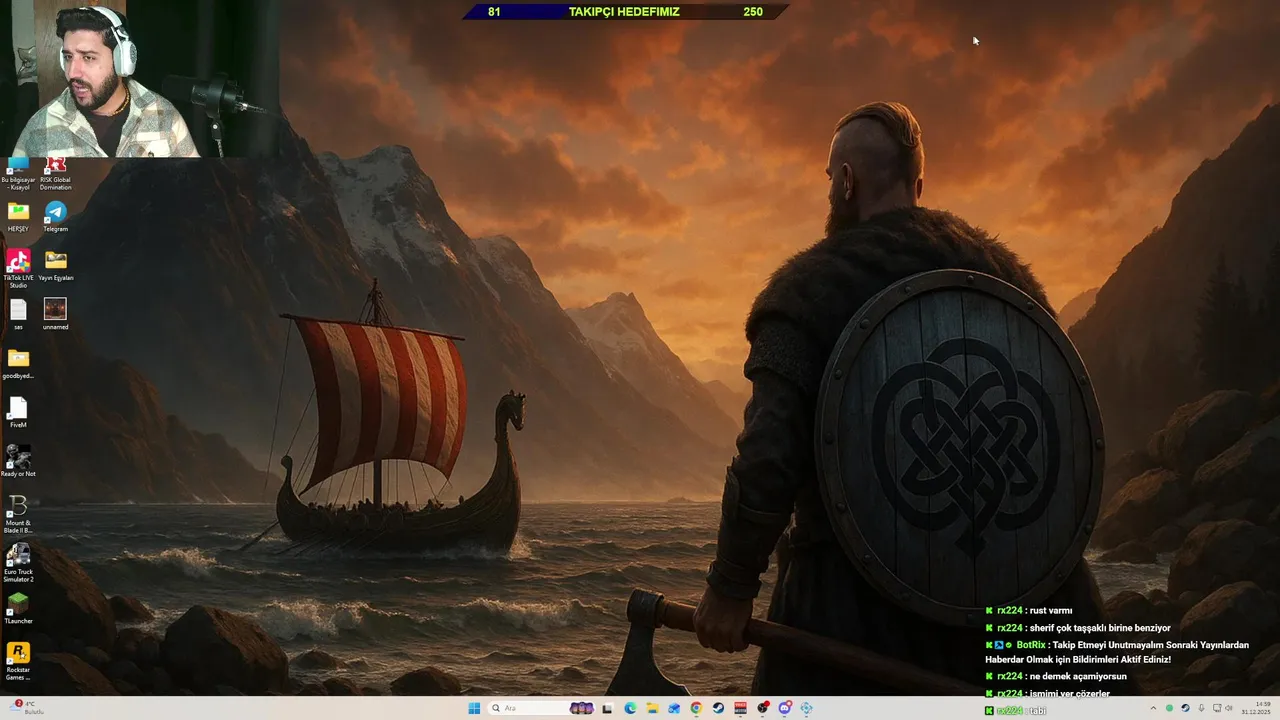
Task: Click chat message 'rust varmı'
Action: point(1051,611)
